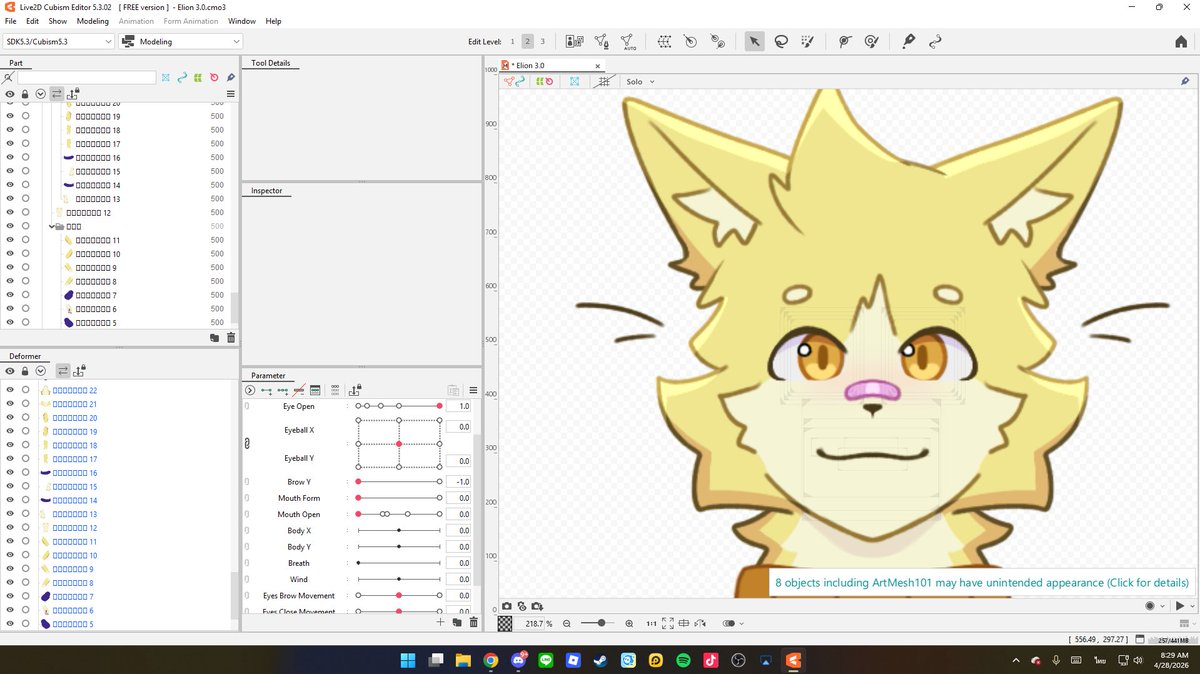This screenshot has height=674, width=1200.
Task: Click the Home icon in the toolbar
Action: (x=1181, y=41)
